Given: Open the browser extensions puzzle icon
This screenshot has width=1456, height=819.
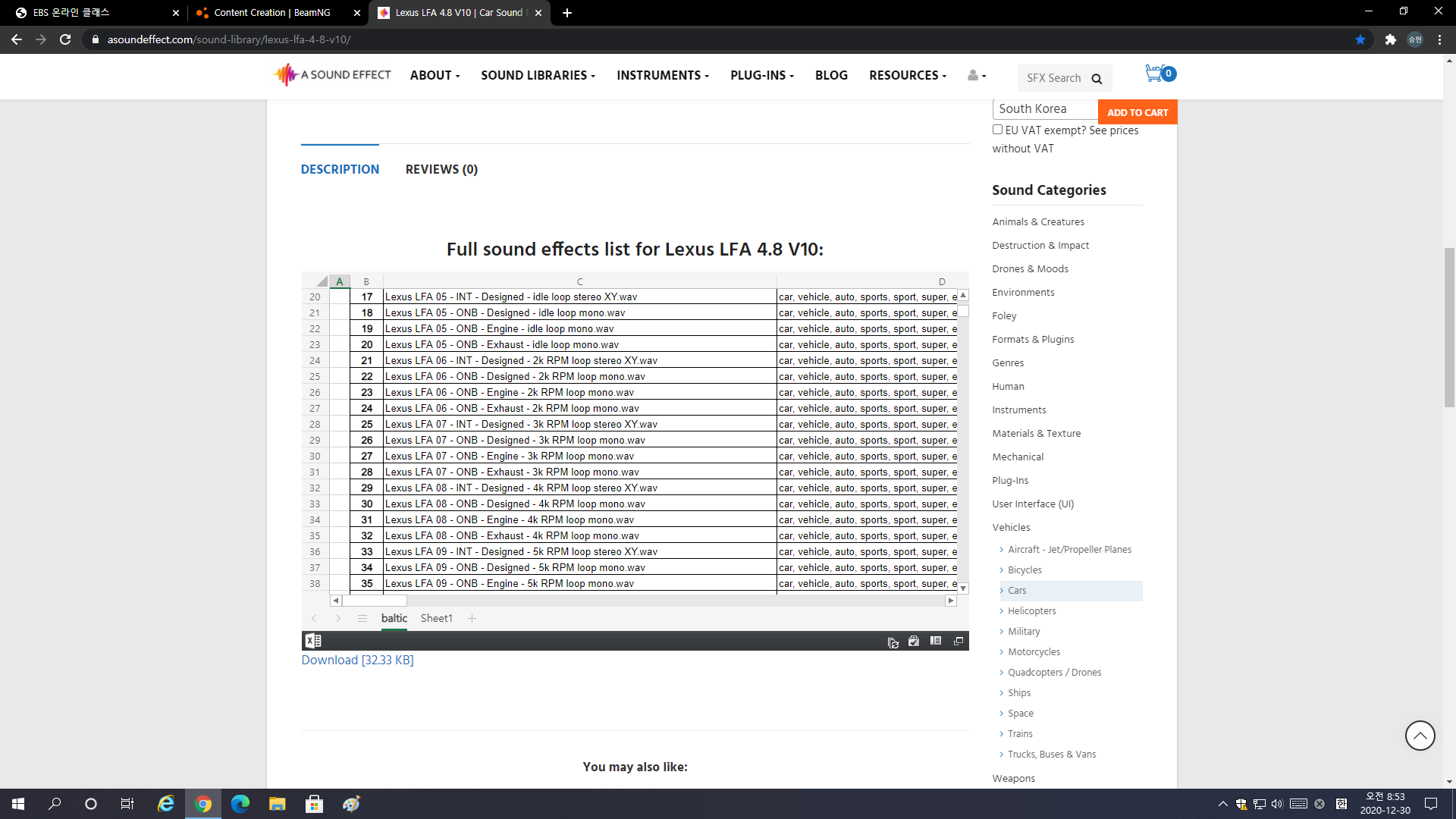Looking at the screenshot, I should 1390,39.
